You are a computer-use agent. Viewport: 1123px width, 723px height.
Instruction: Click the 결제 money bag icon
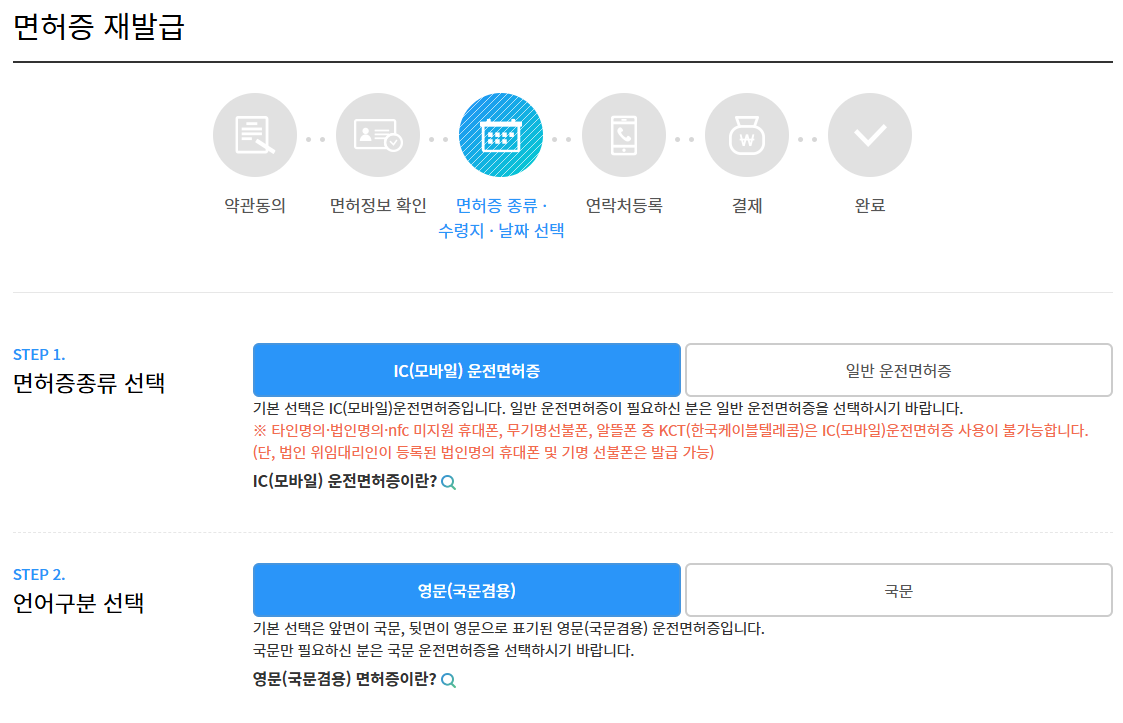pyautogui.click(x=747, y=134)
